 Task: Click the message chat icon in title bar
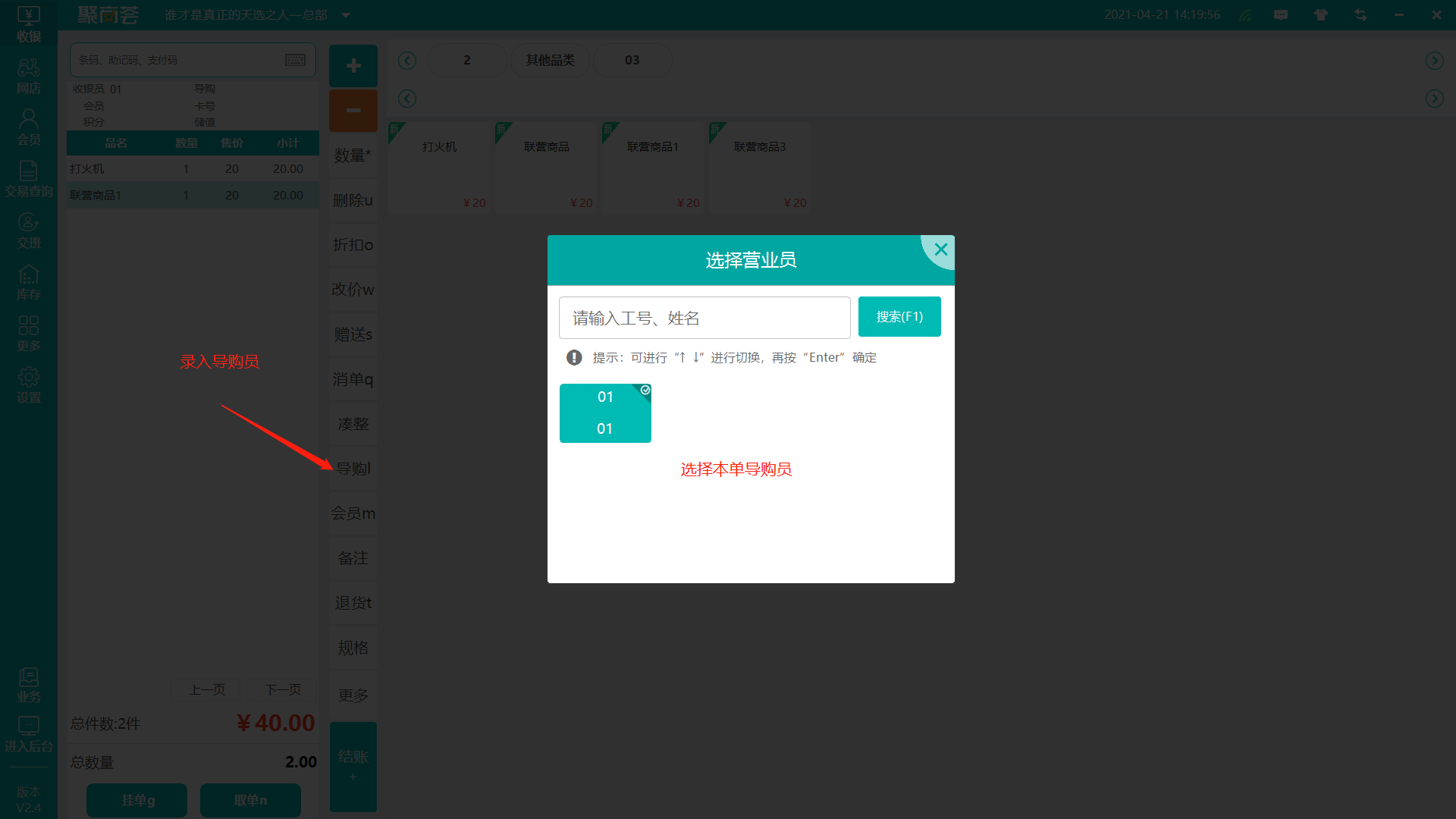(x=1281, y=15)
